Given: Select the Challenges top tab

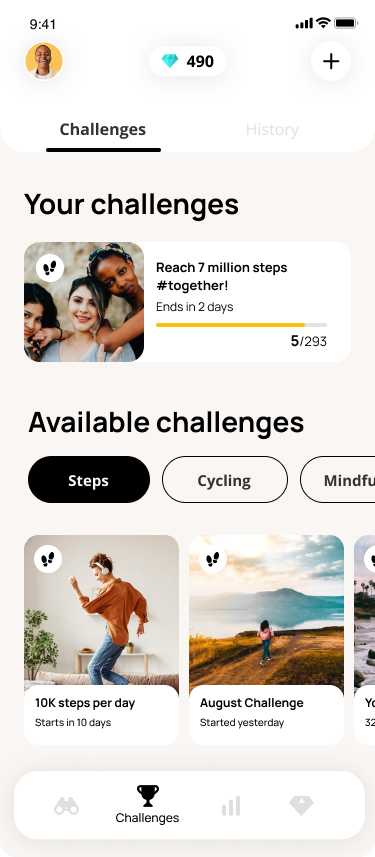Looking at the screenshot, I should [x=103, y=130].
